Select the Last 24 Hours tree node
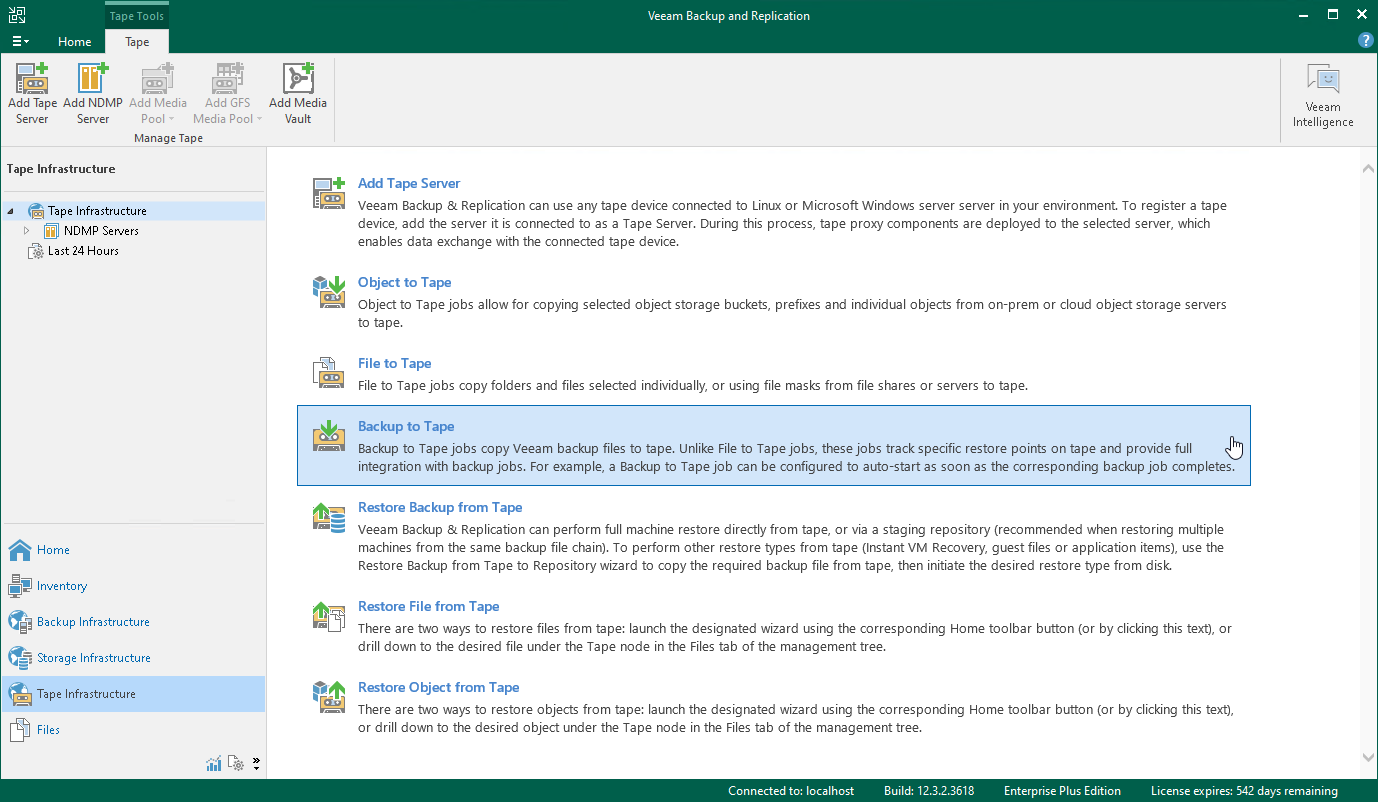Image resolution: width=1378 pixels, height=802 pixels. 83,251
